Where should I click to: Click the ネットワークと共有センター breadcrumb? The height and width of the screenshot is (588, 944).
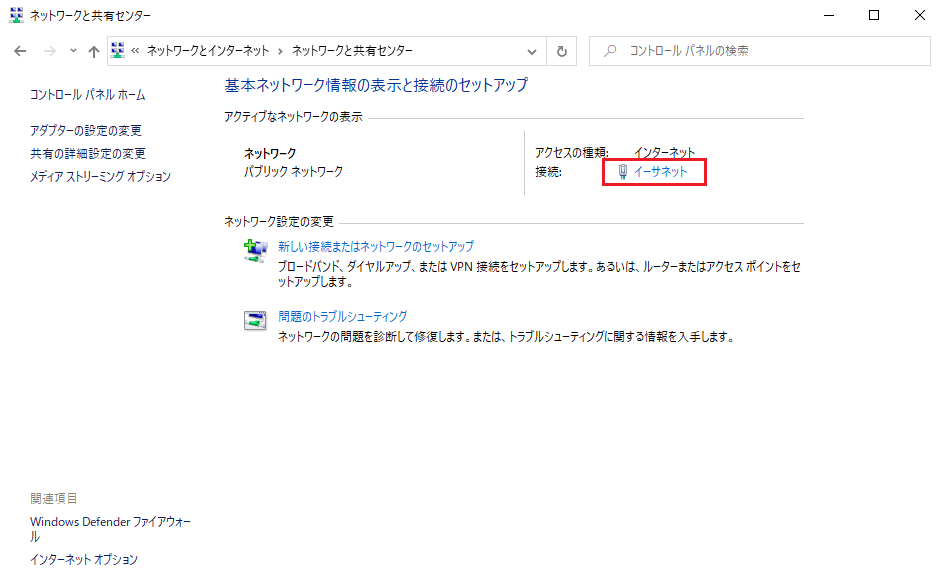(352, 51)
